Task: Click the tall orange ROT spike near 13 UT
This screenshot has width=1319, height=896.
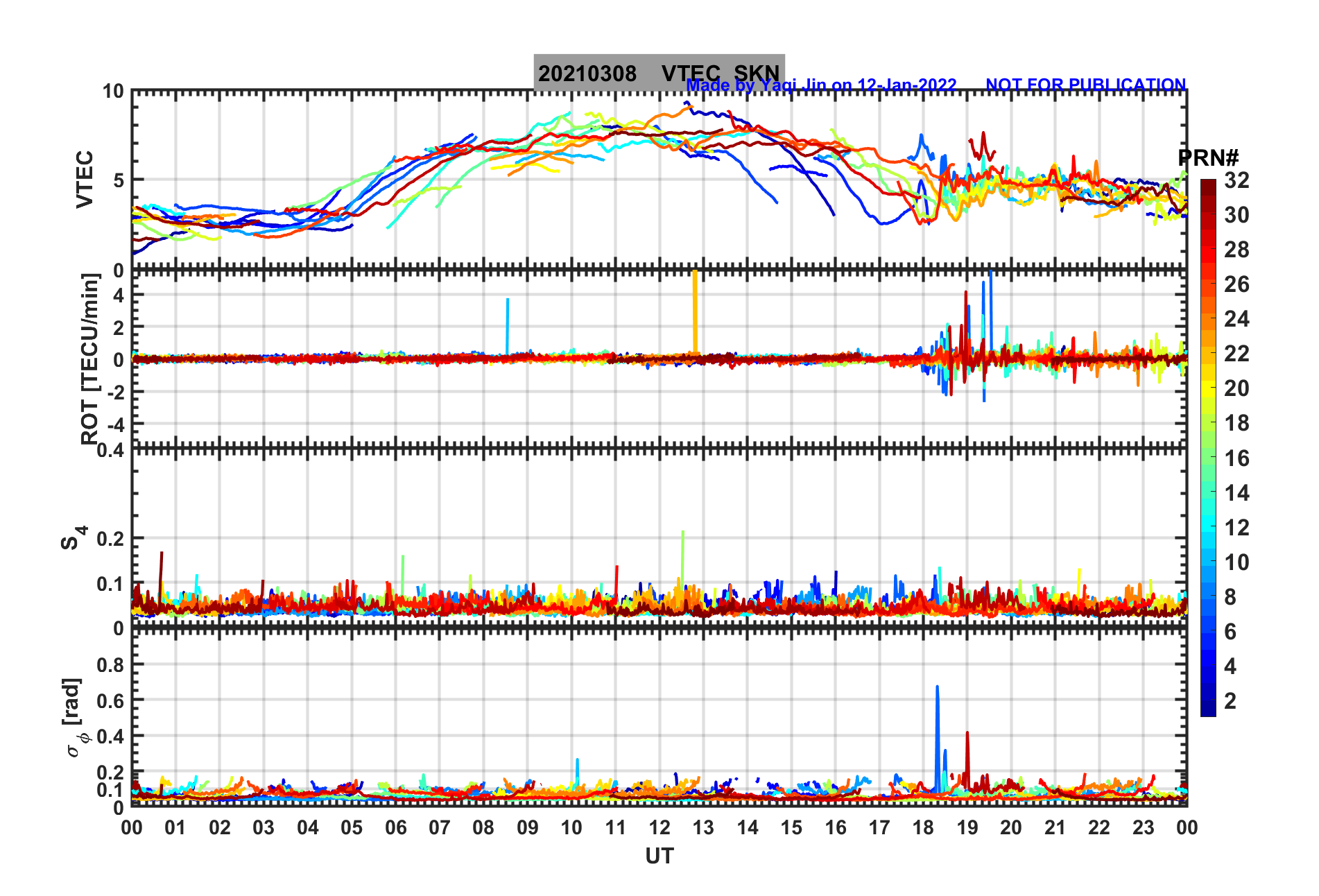Action: pos(695,312)
